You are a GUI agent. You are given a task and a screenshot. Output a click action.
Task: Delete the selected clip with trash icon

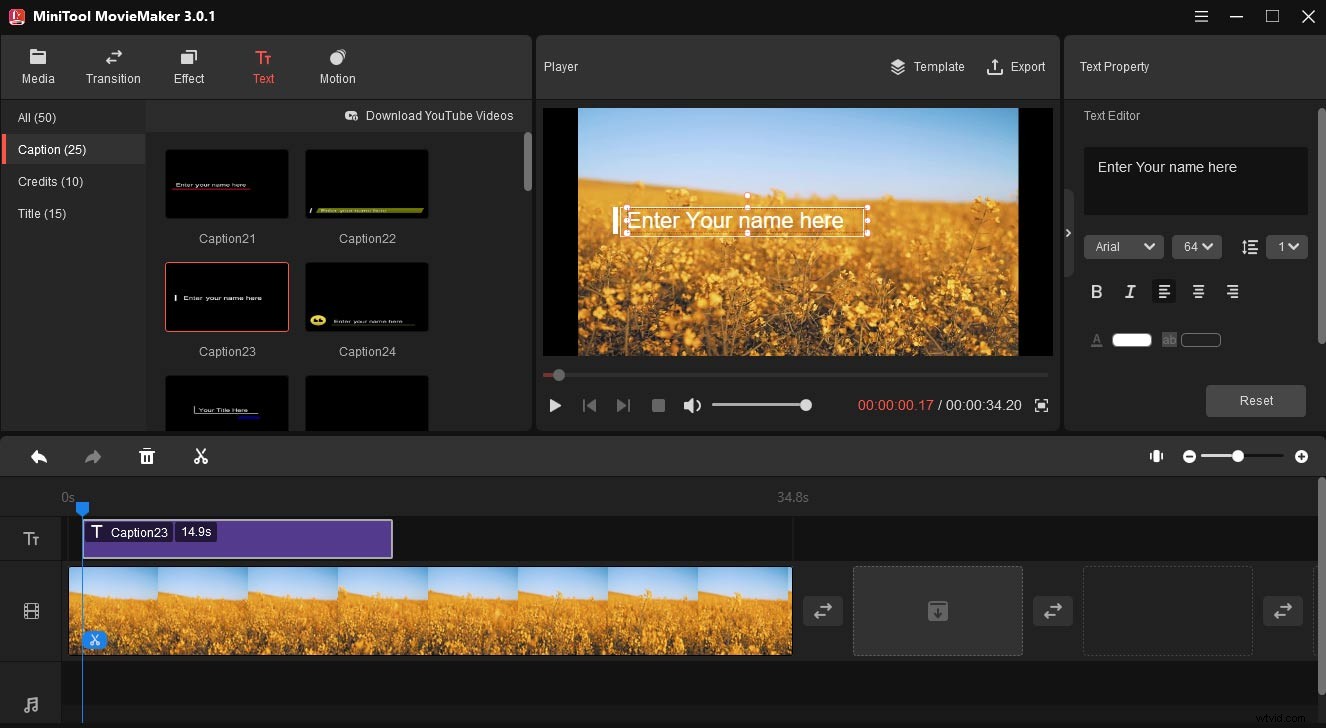(x=147, y=456)
